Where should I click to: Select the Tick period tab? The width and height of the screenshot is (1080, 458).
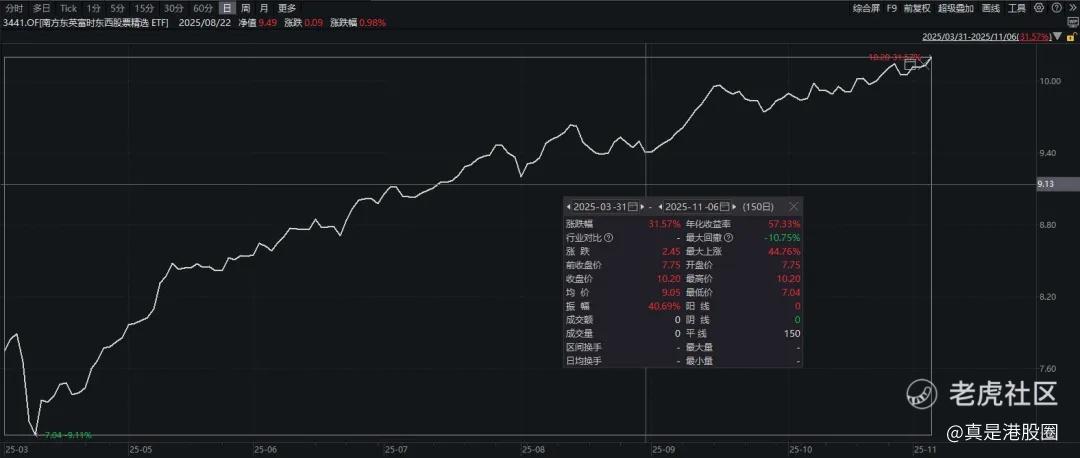pyautogui.click(x=68, y=8)
